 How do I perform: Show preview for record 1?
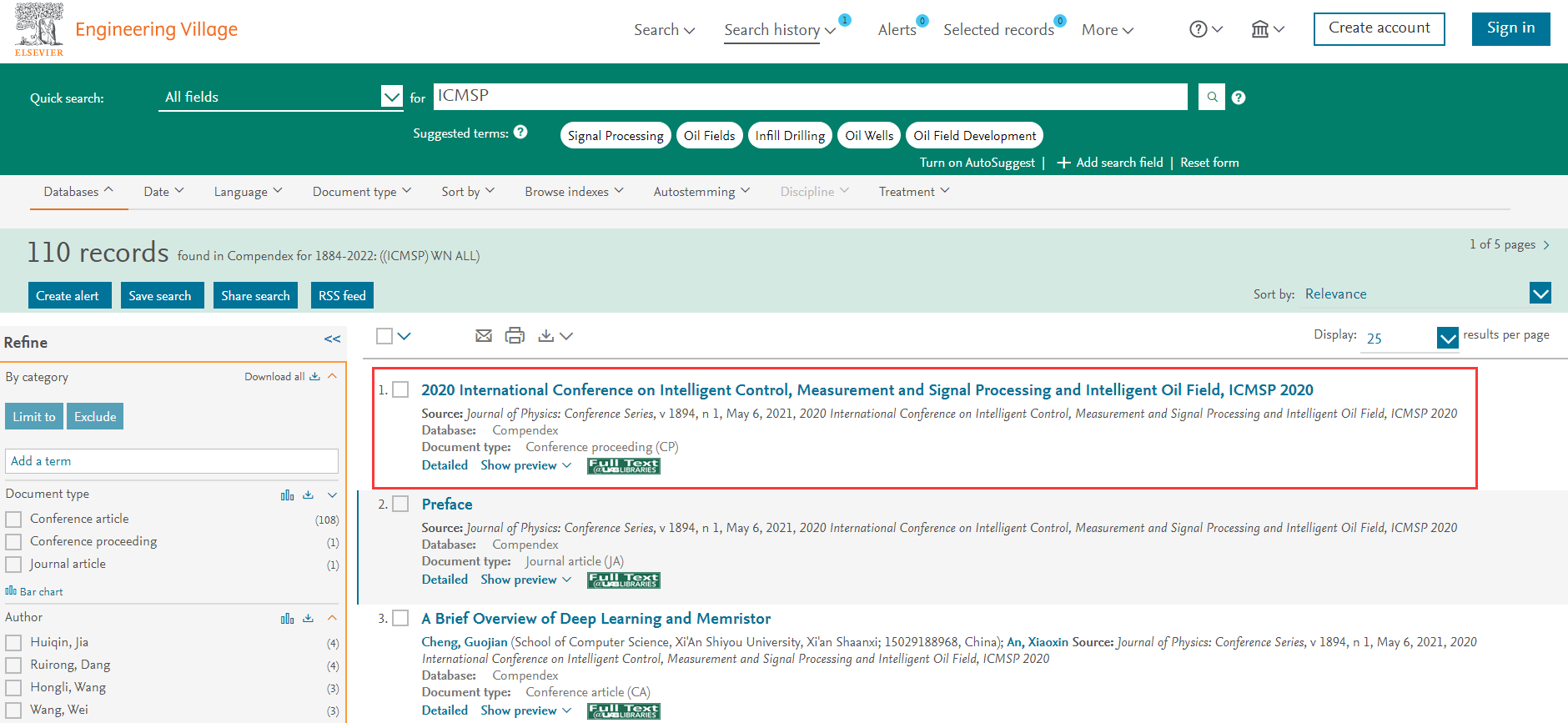pyautogui.click(x=525, y=465)
